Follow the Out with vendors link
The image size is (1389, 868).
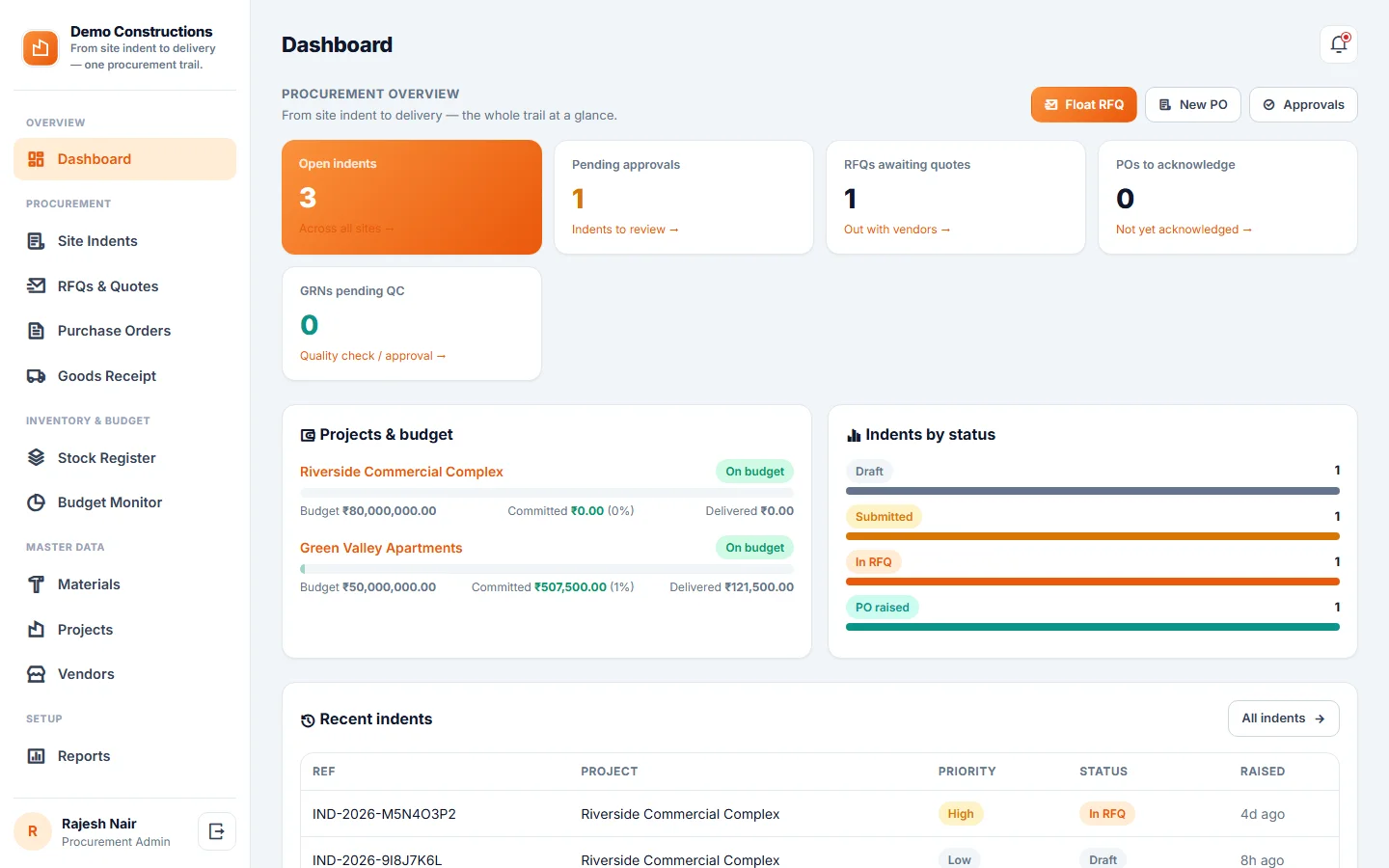897,230
